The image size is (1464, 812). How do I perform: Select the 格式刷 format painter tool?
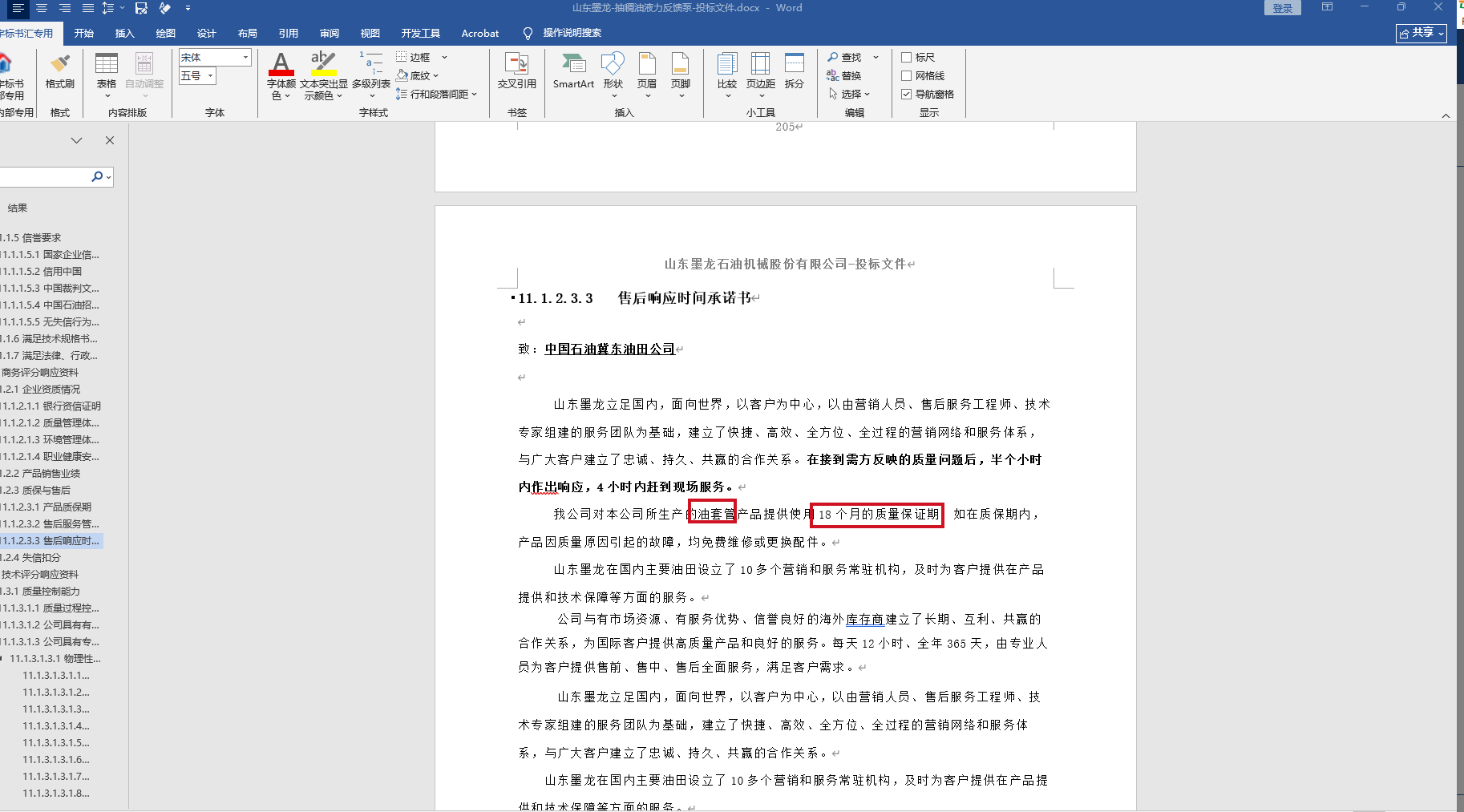tap(60, 72)
